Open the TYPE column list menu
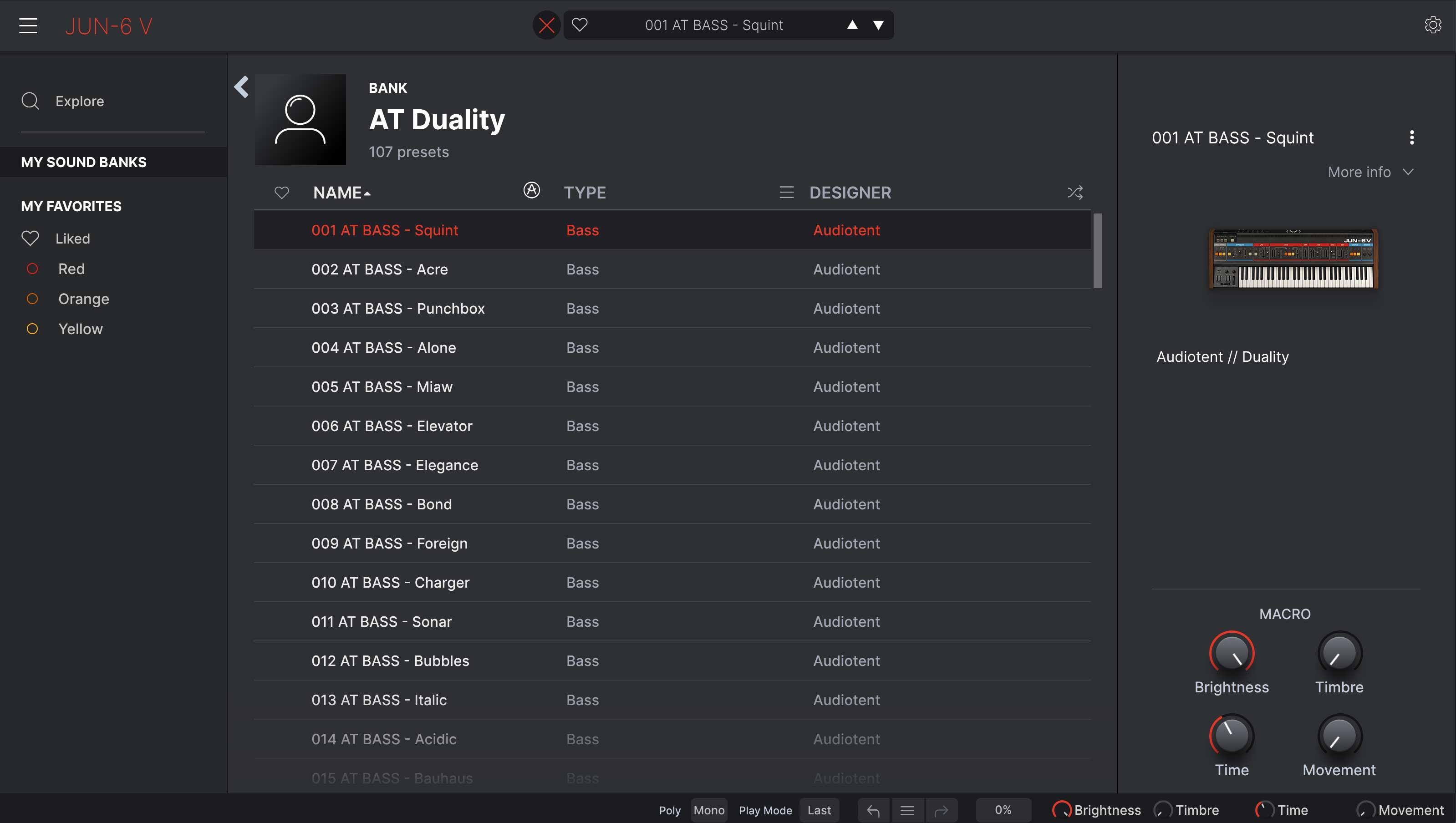 pyautogui.click(x=786, y=193)
